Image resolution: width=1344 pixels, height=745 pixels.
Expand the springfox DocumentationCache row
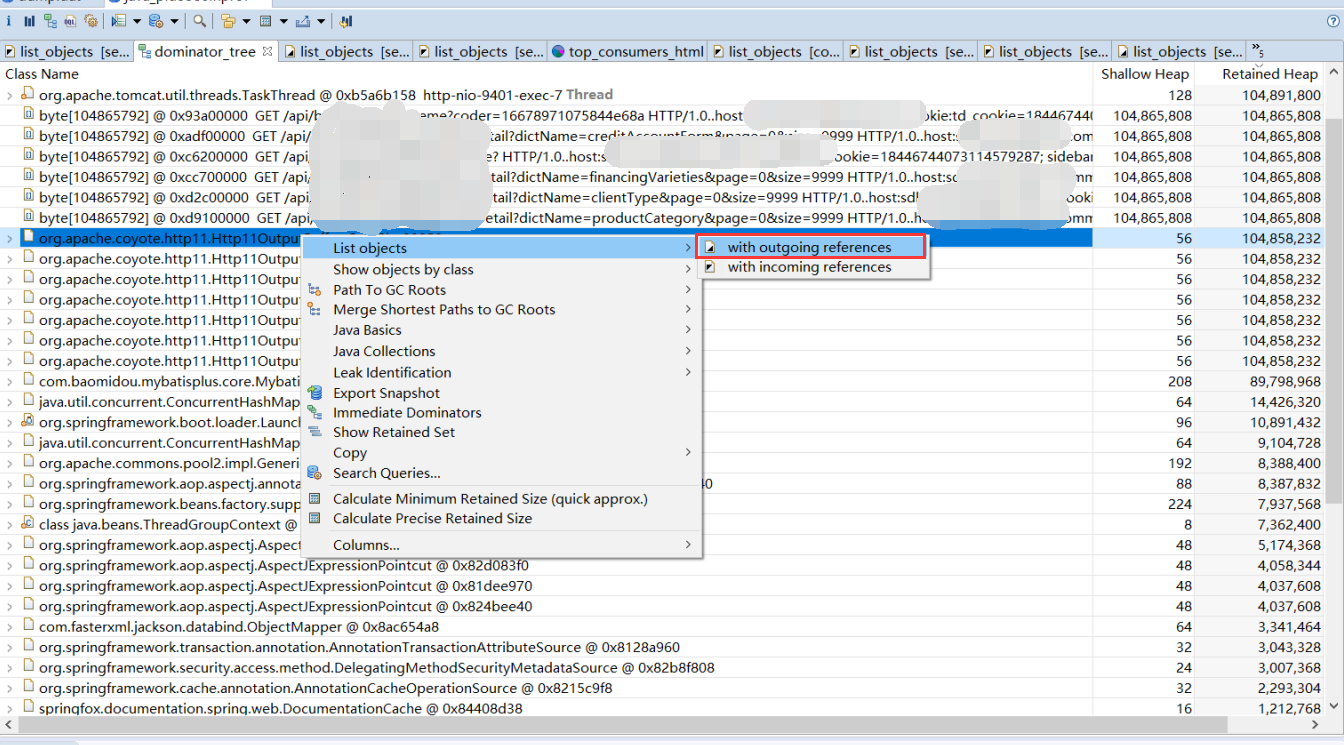pyautogui.click(x=10, y=708)
